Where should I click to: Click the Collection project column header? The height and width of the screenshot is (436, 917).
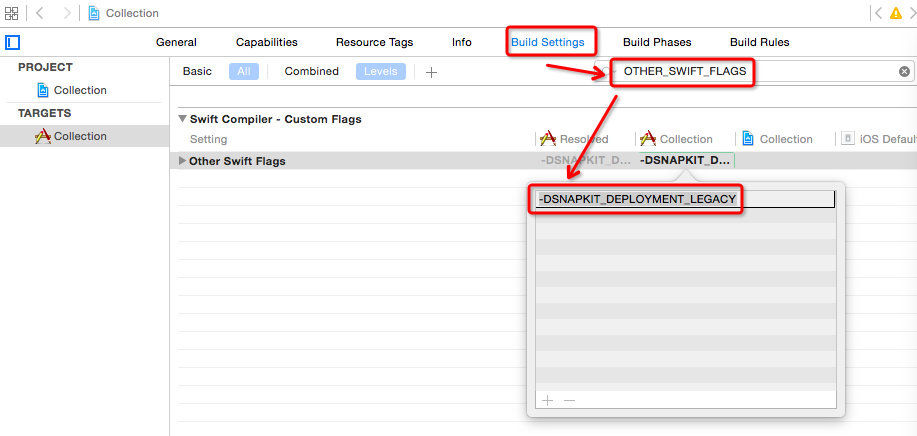coord(777,139)
